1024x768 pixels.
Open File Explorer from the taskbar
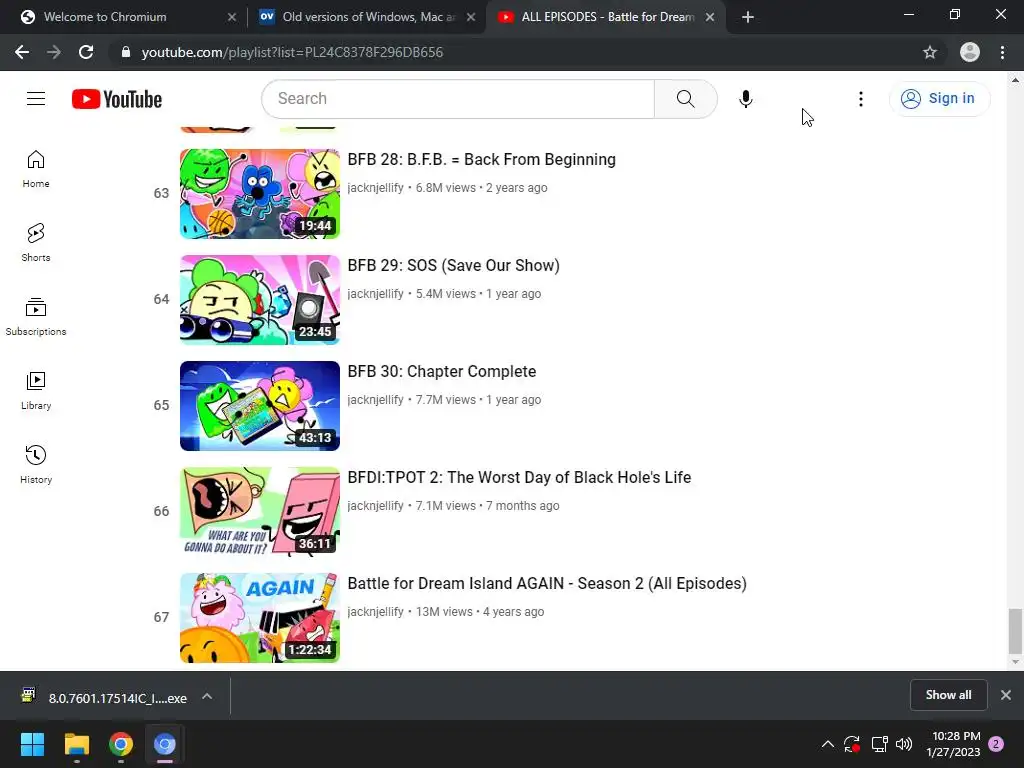76,744
